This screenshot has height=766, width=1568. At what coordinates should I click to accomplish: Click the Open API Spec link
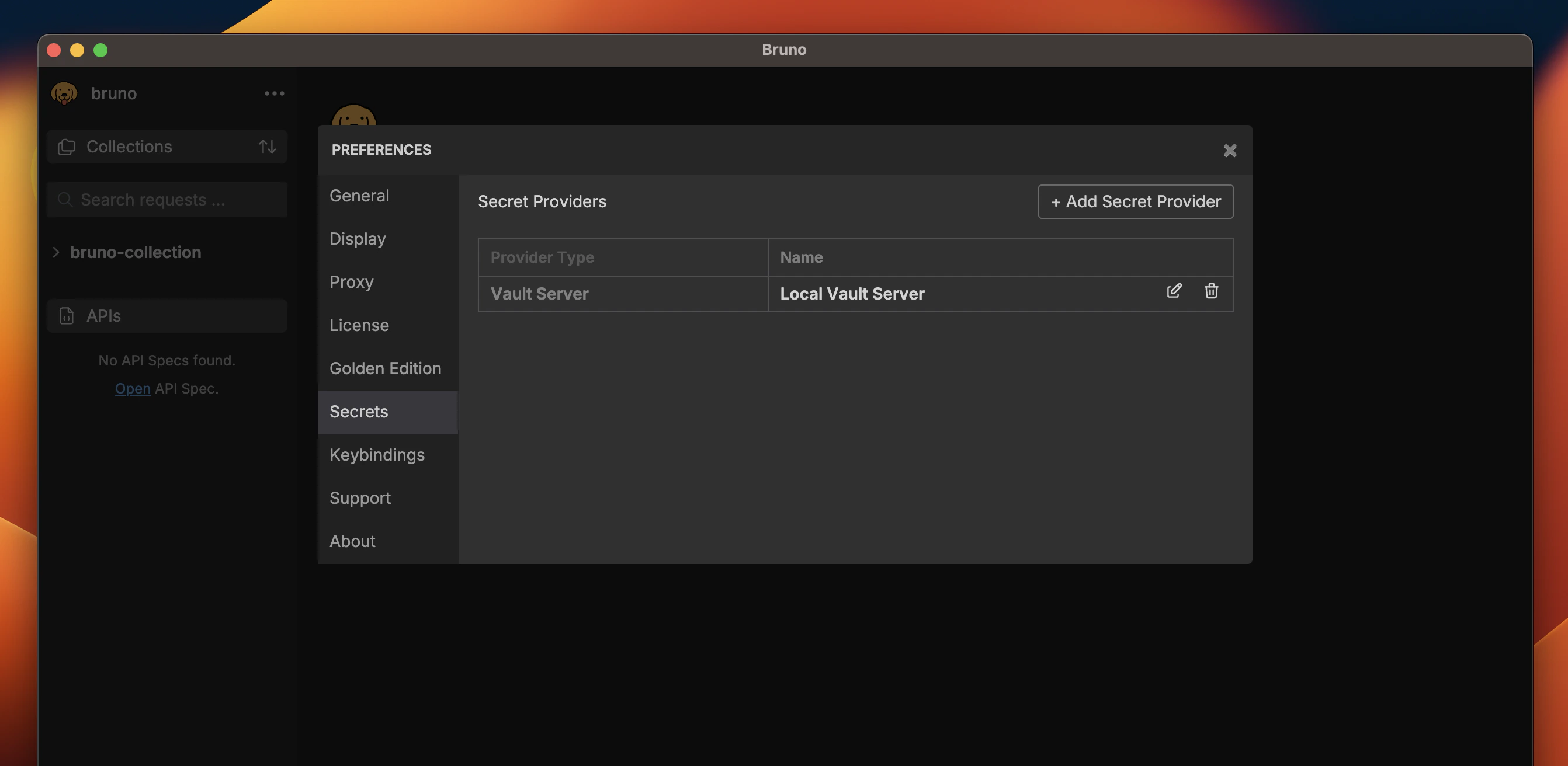point(133,388)
